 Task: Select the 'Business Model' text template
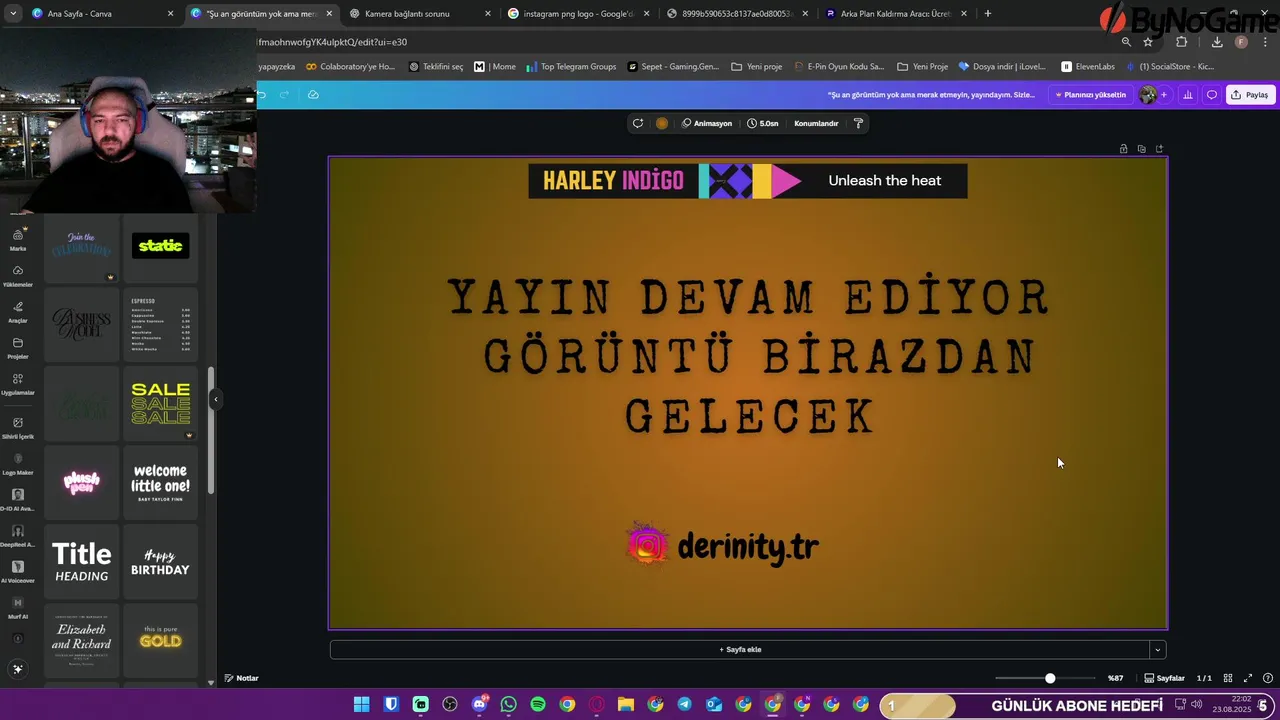click(82, 325)
